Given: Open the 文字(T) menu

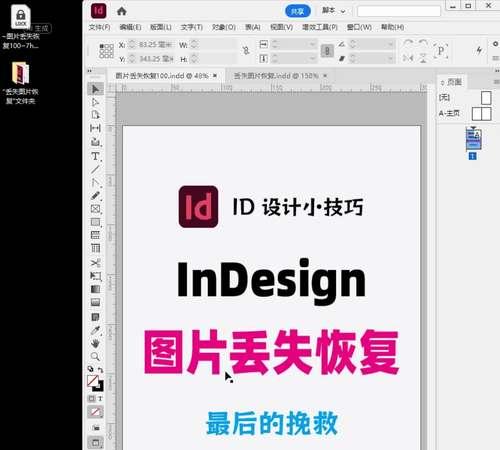Looking at the screenshot, I should (x=192, y=27).
